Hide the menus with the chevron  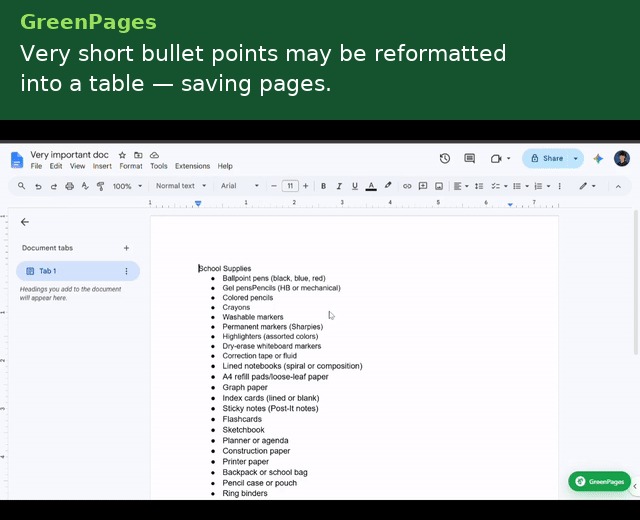pos(618,187)
